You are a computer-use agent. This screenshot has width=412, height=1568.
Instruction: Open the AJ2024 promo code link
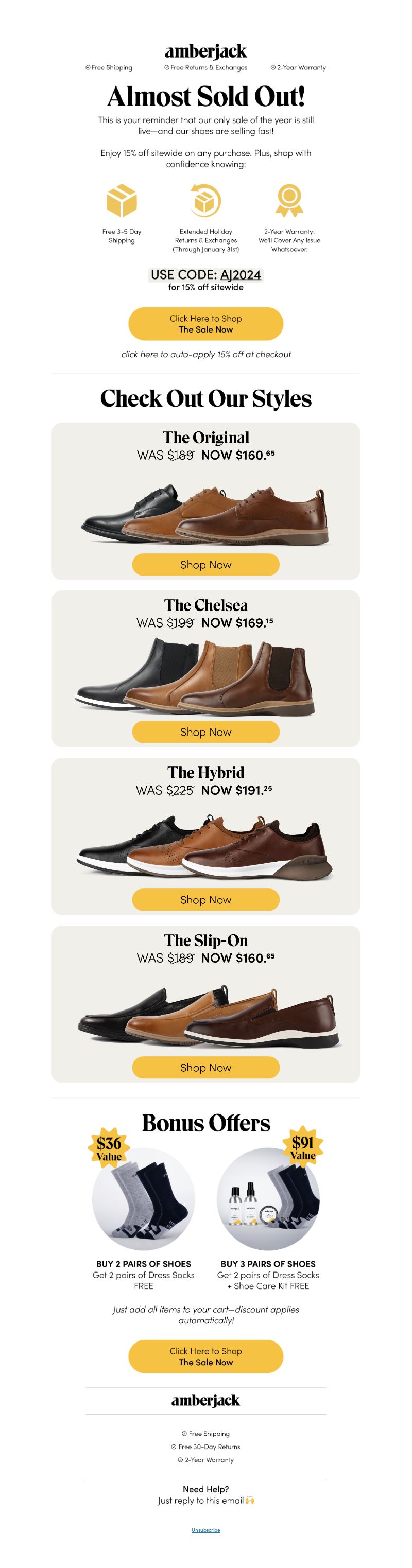tap(241, 274)
